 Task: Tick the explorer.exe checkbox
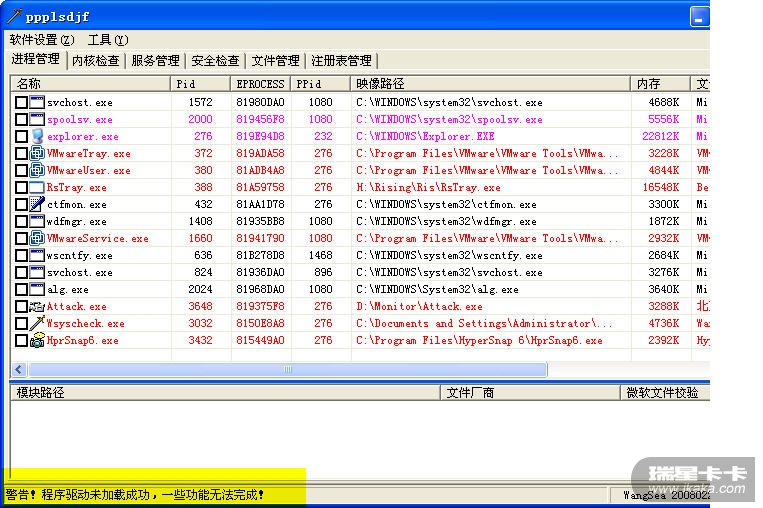click(21, 136)
